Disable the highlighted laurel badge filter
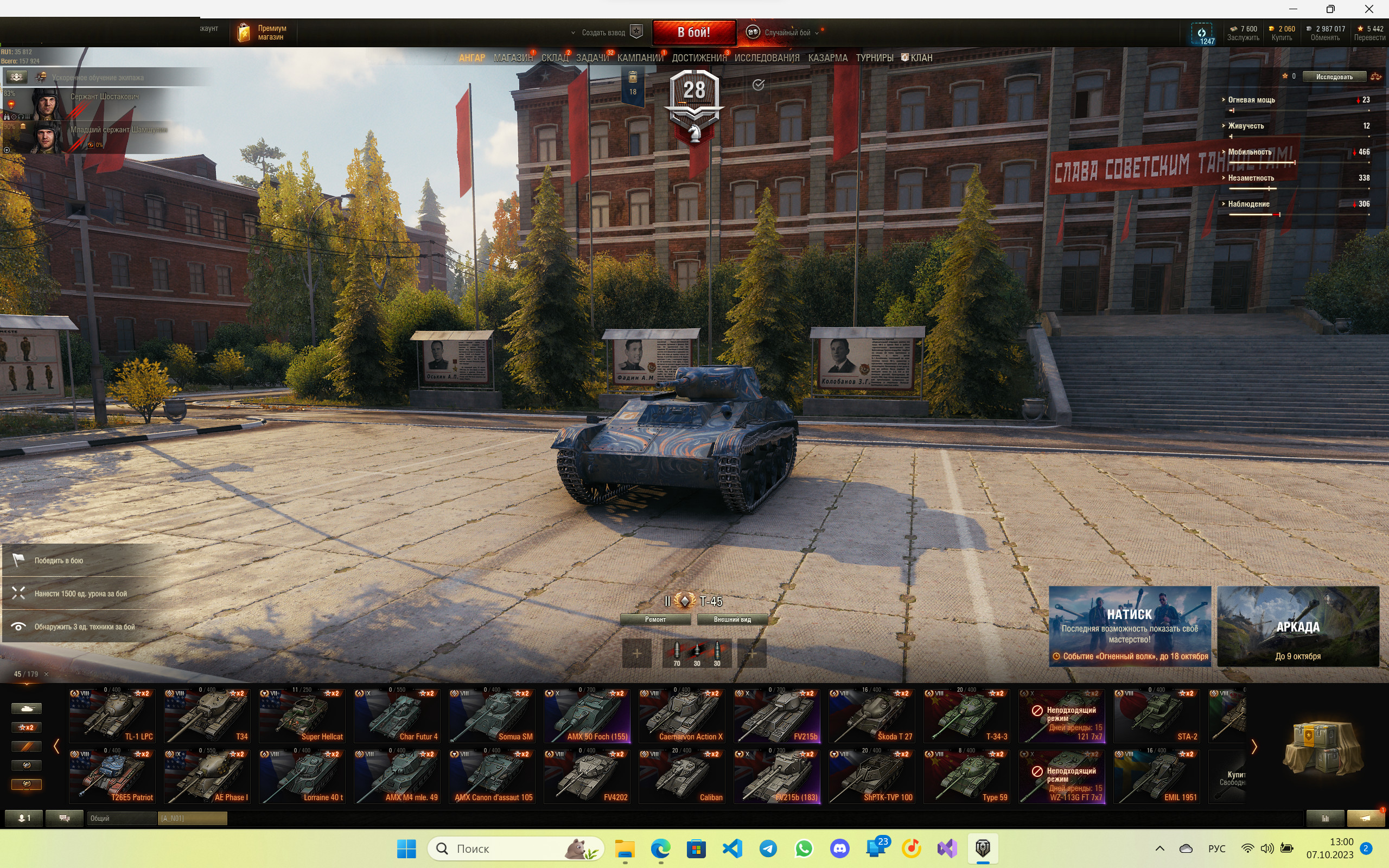Image resolution: width=1389 pixels, height=868 pixels. click(27, 784)
